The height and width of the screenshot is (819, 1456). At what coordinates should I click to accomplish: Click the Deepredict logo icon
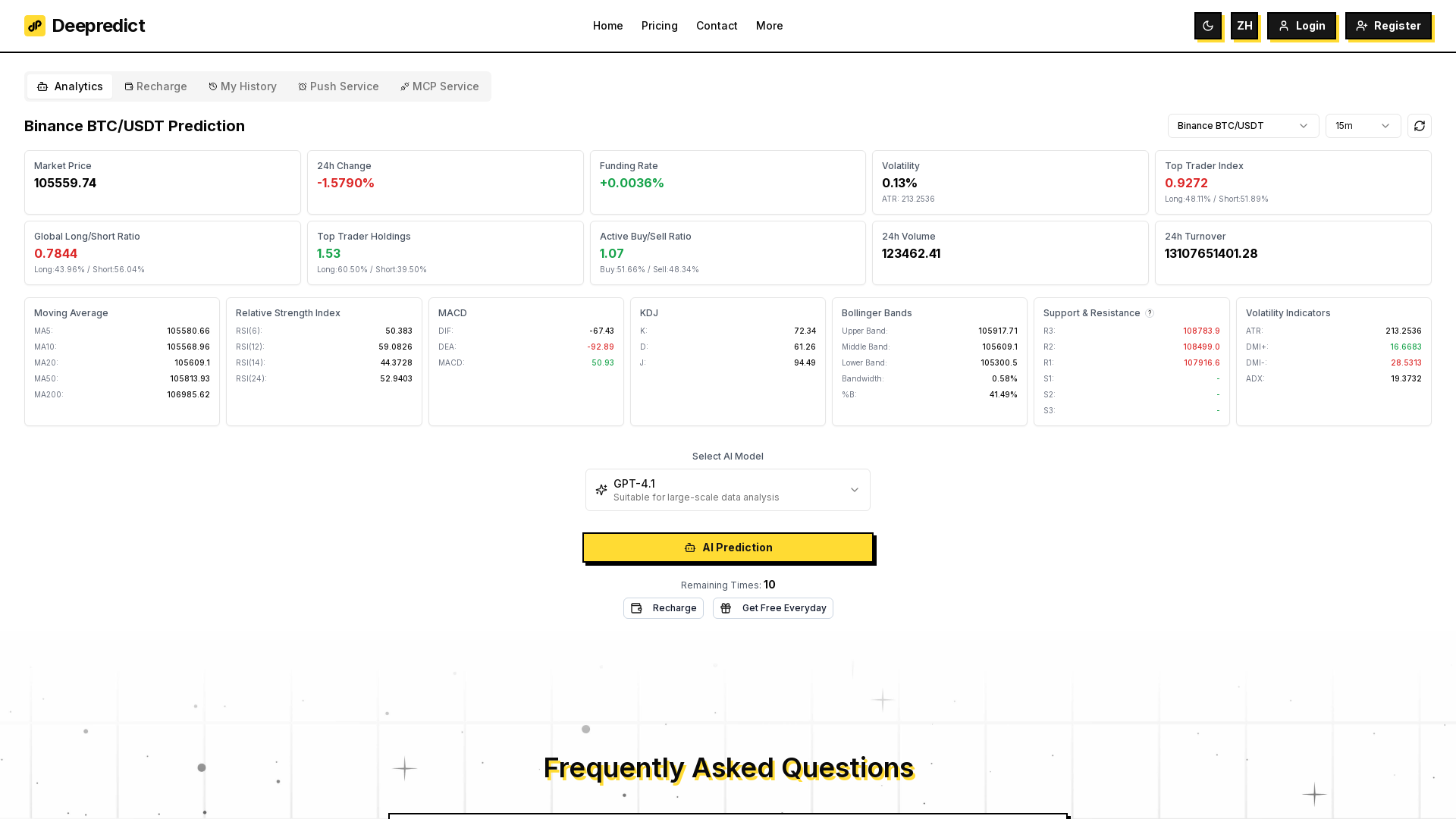pos(35,26)
